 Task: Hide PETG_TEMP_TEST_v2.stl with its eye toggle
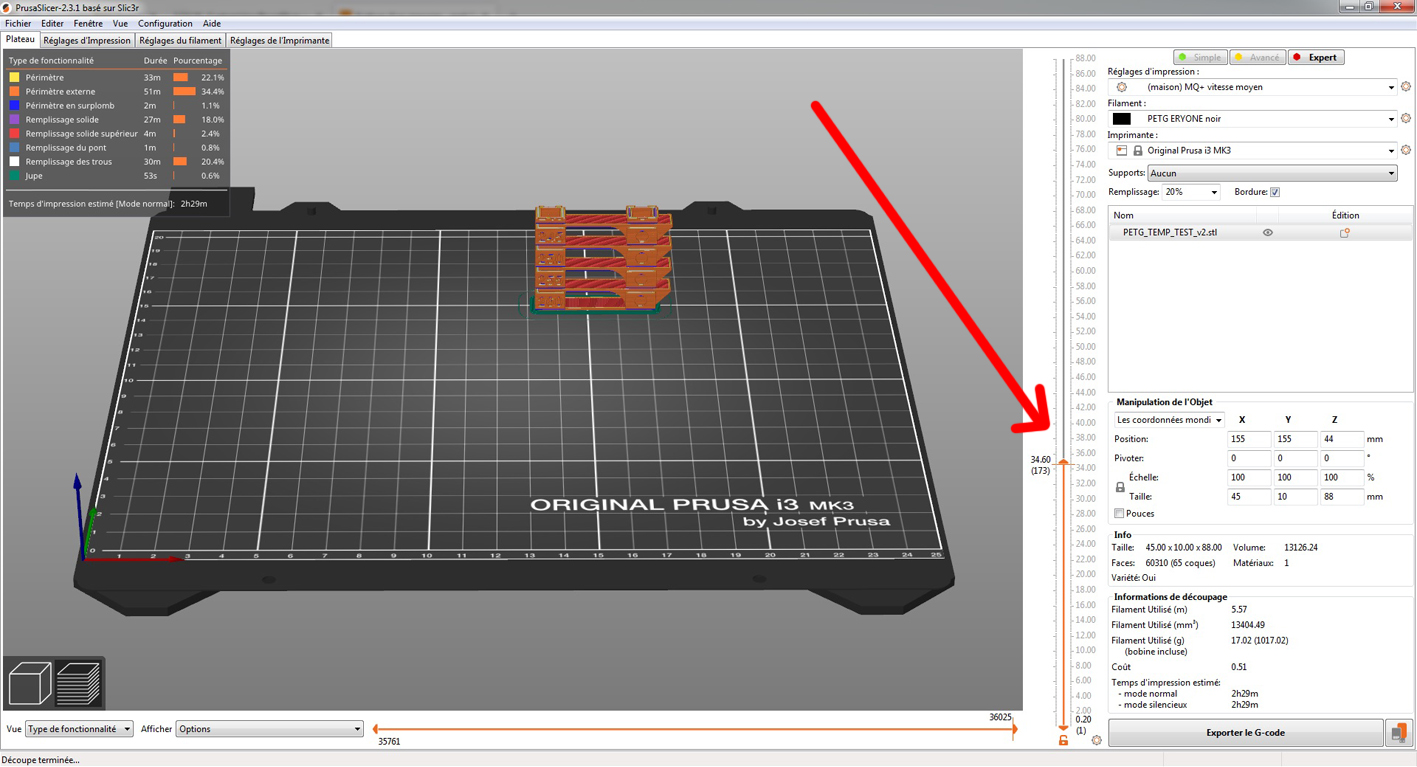[x=1267, y=232]
